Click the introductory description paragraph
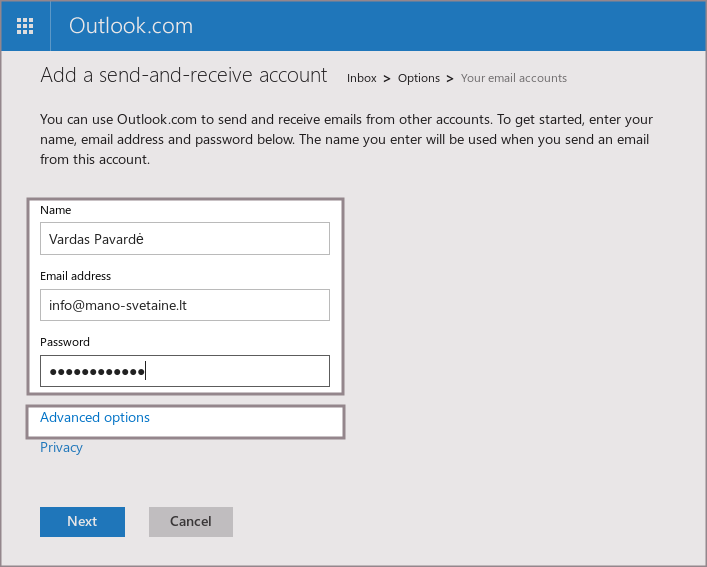The width and height of the screenshot is (707, 567). coord(346,139)
